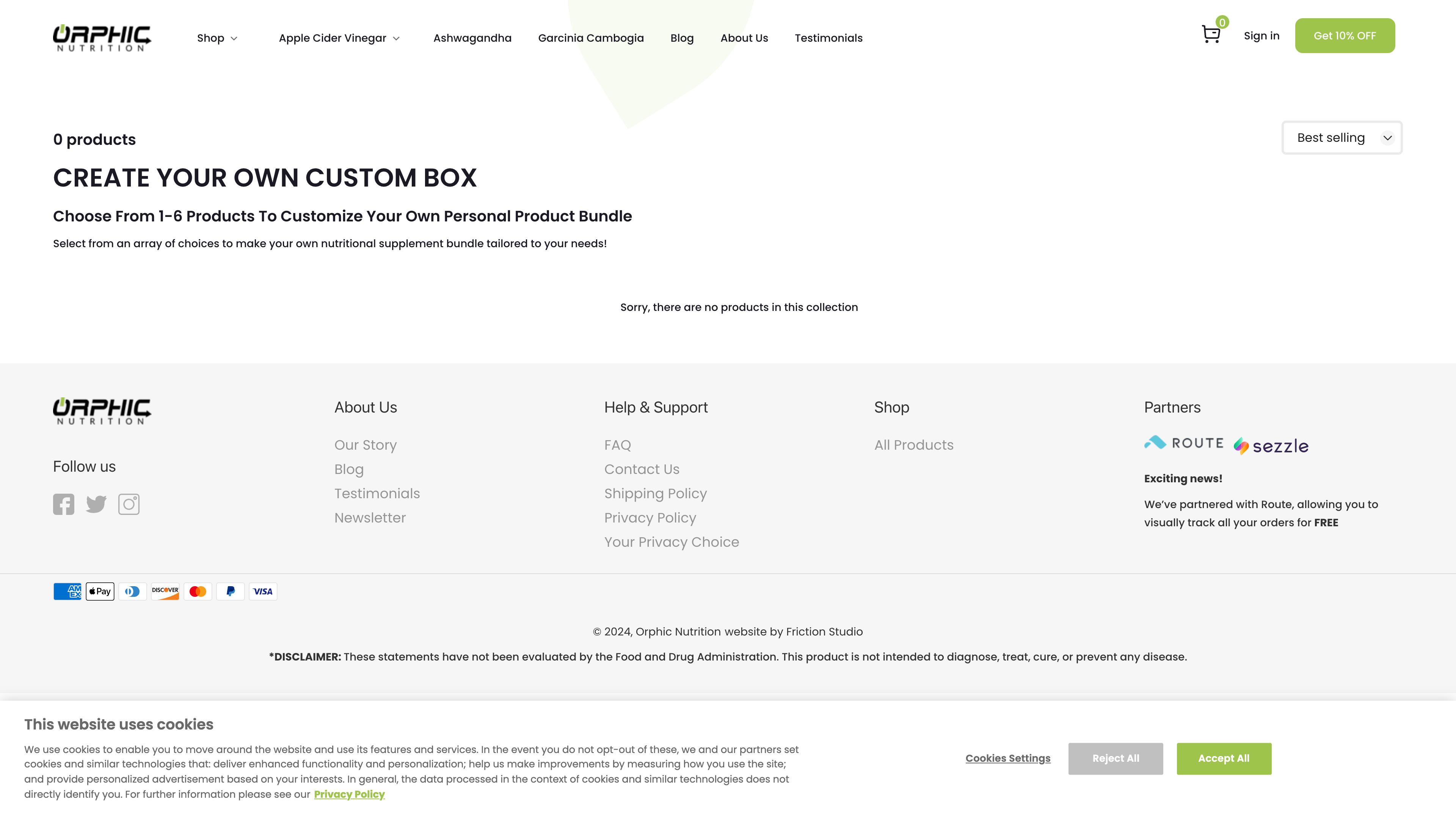
Task: Accept all cookies
Action: click(1224, 758)
